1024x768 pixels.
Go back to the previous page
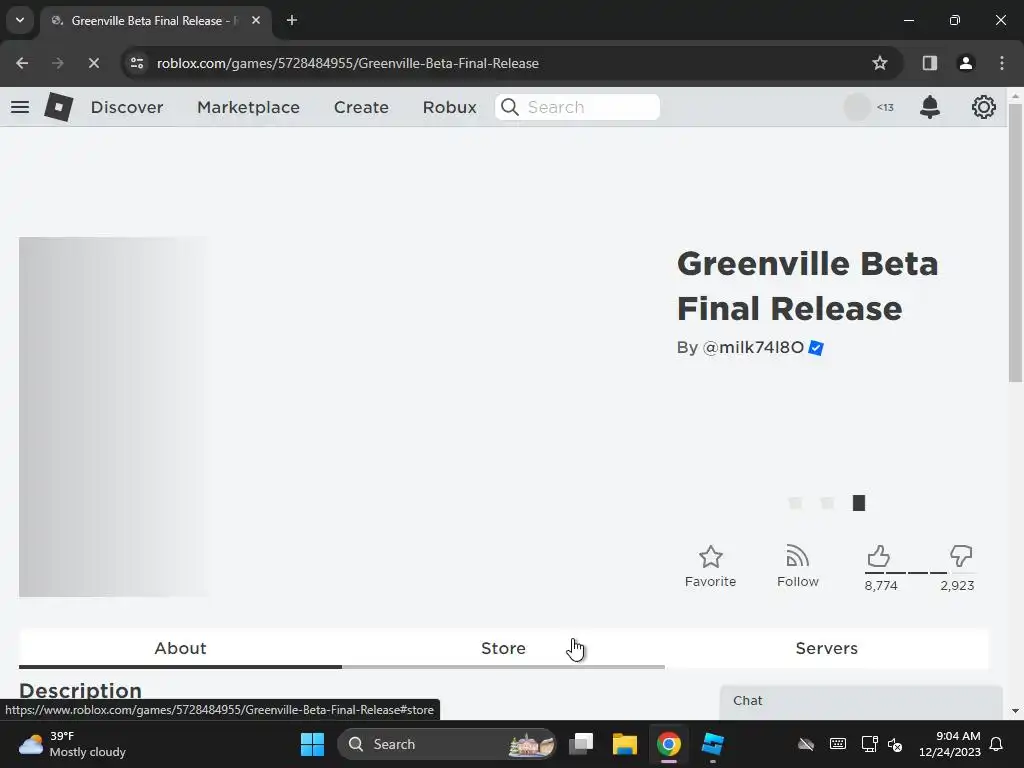tap(22, 63)
